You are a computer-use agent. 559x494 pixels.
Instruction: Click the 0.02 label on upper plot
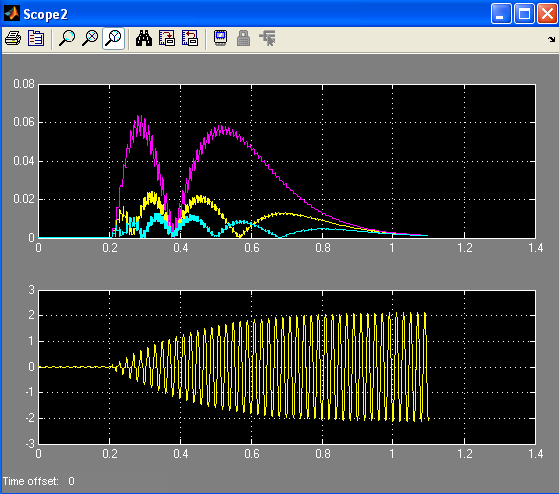coord(24,199)
